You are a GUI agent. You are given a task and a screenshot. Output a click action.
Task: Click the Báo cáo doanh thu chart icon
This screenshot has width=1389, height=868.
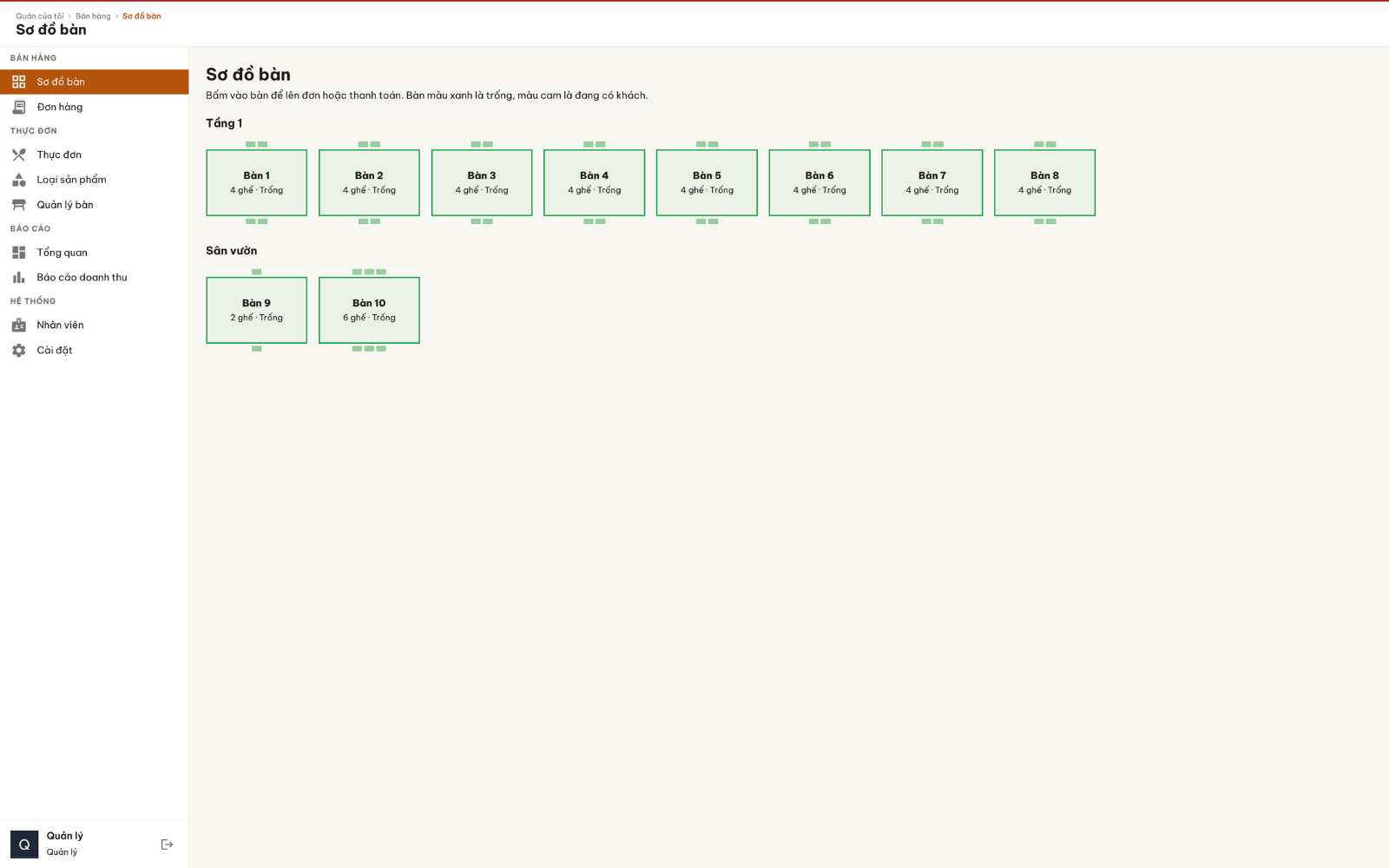click(18, 278)
